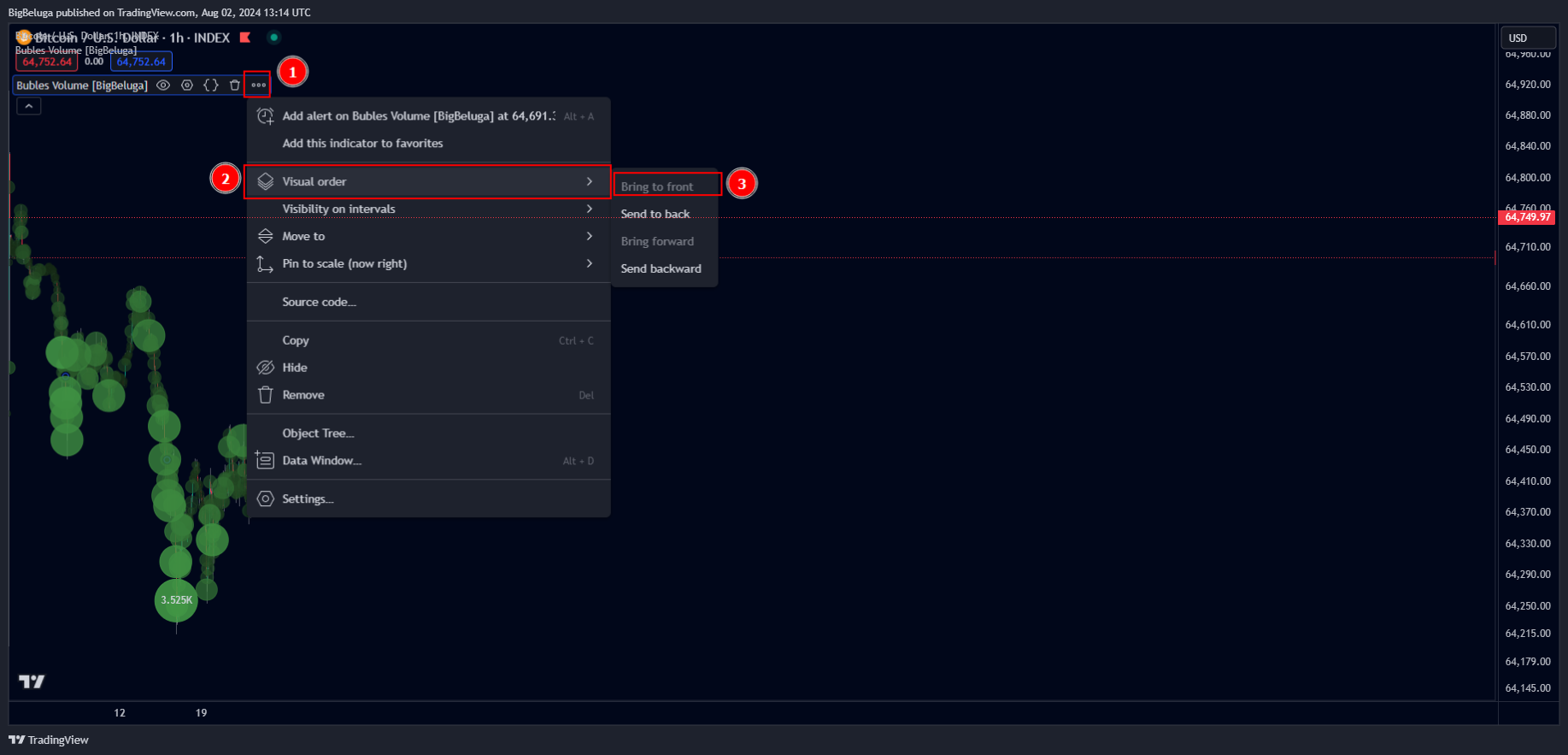Select Send to back in submenu
Image resolution: width=1568 pixels, height=755 pixels.
[x=655, y=214]
